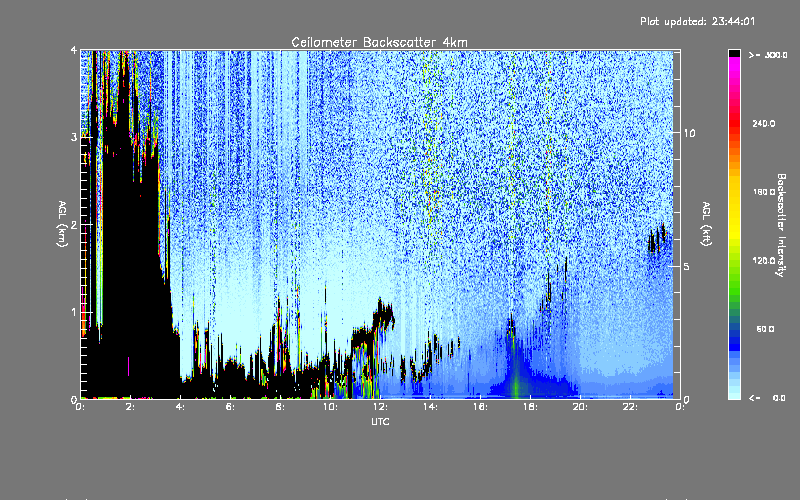Click the 4 km altitude tick label
Image resolution: width=800 pixels, height=500 pixels.
tap(74, 50)
